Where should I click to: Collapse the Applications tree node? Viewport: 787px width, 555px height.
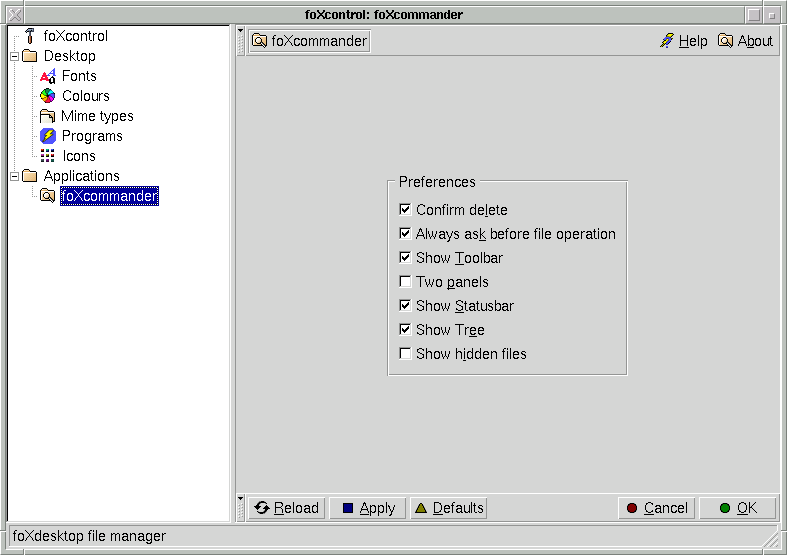(15, 176)
